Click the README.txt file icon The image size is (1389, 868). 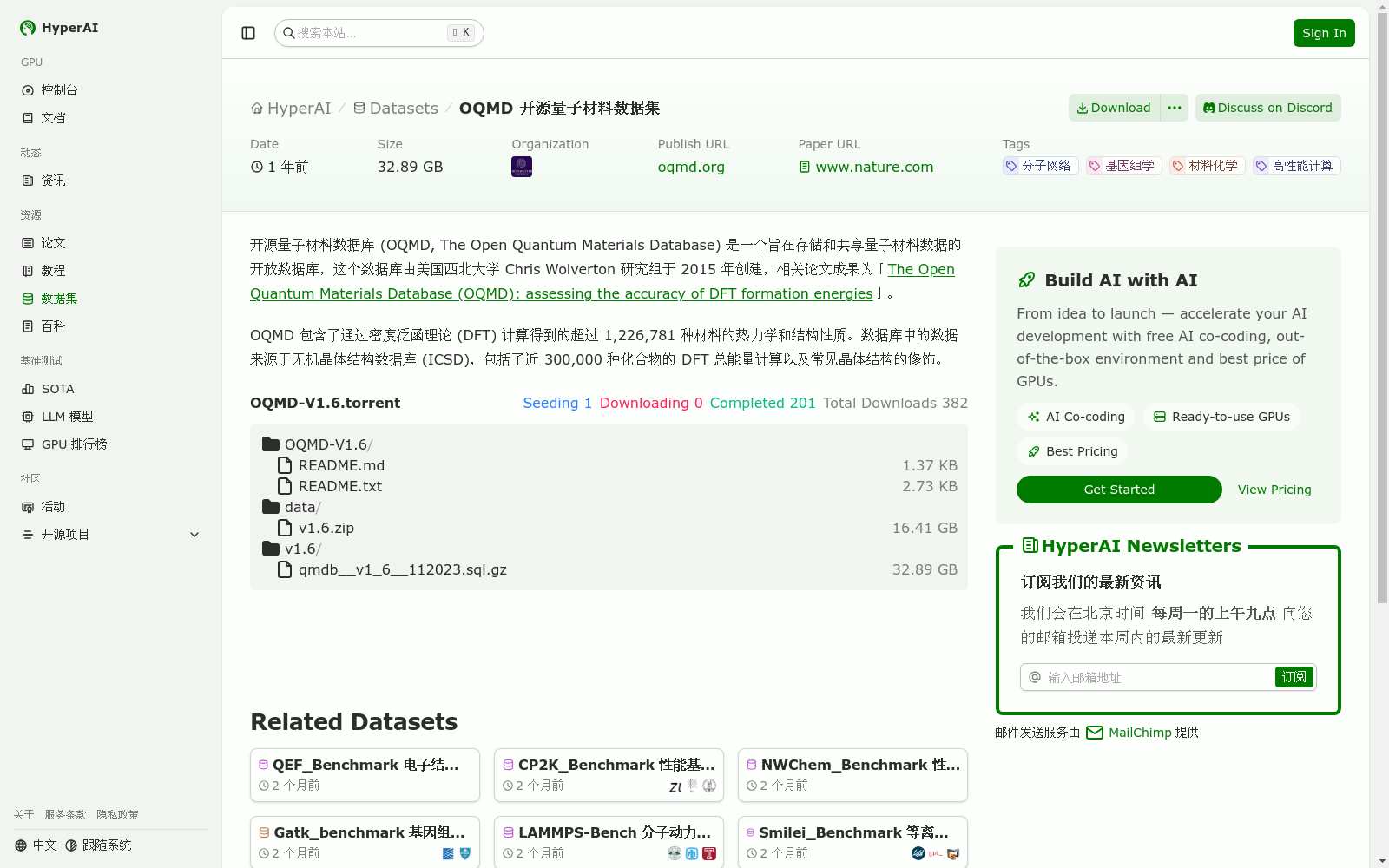[285, 486]
